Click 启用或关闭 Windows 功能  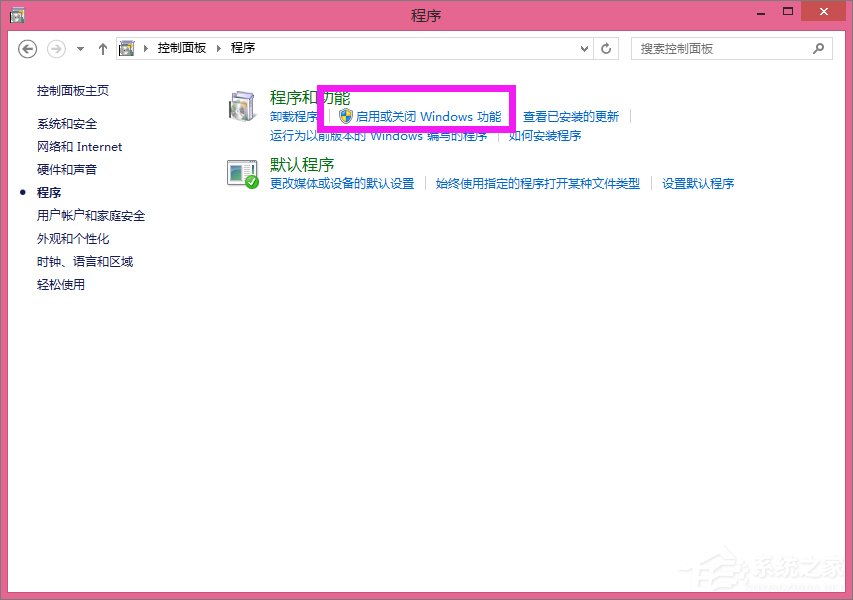click(x=430, y=116)
